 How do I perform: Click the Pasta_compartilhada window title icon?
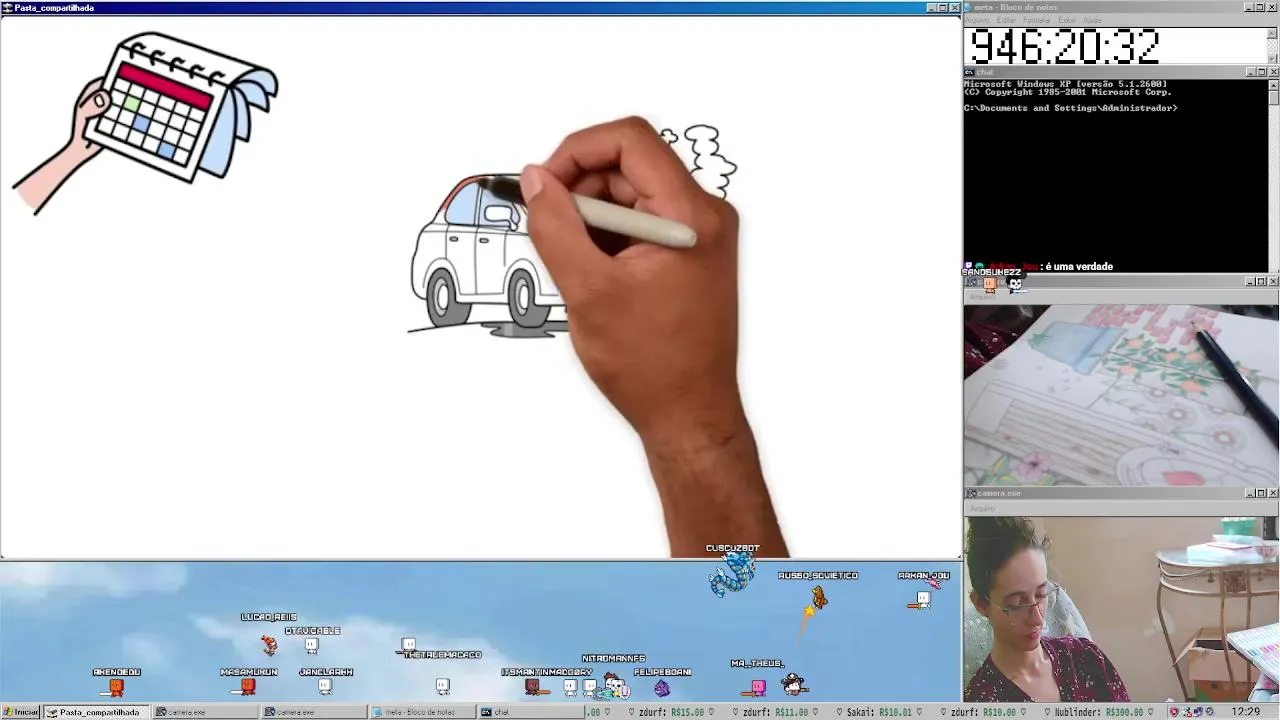pos(7,7)
